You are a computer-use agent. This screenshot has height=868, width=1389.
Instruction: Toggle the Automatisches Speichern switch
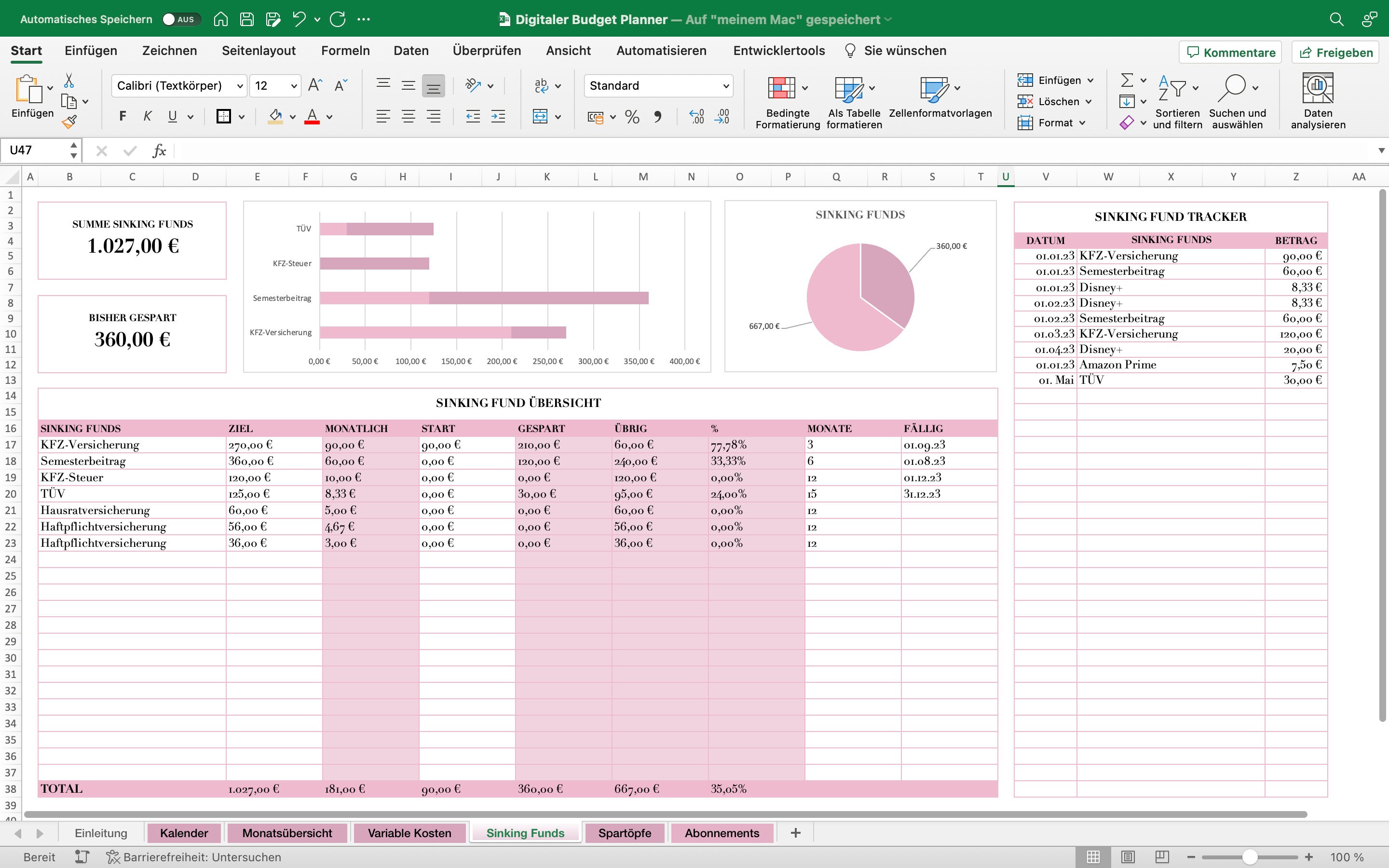pos(181,19)
